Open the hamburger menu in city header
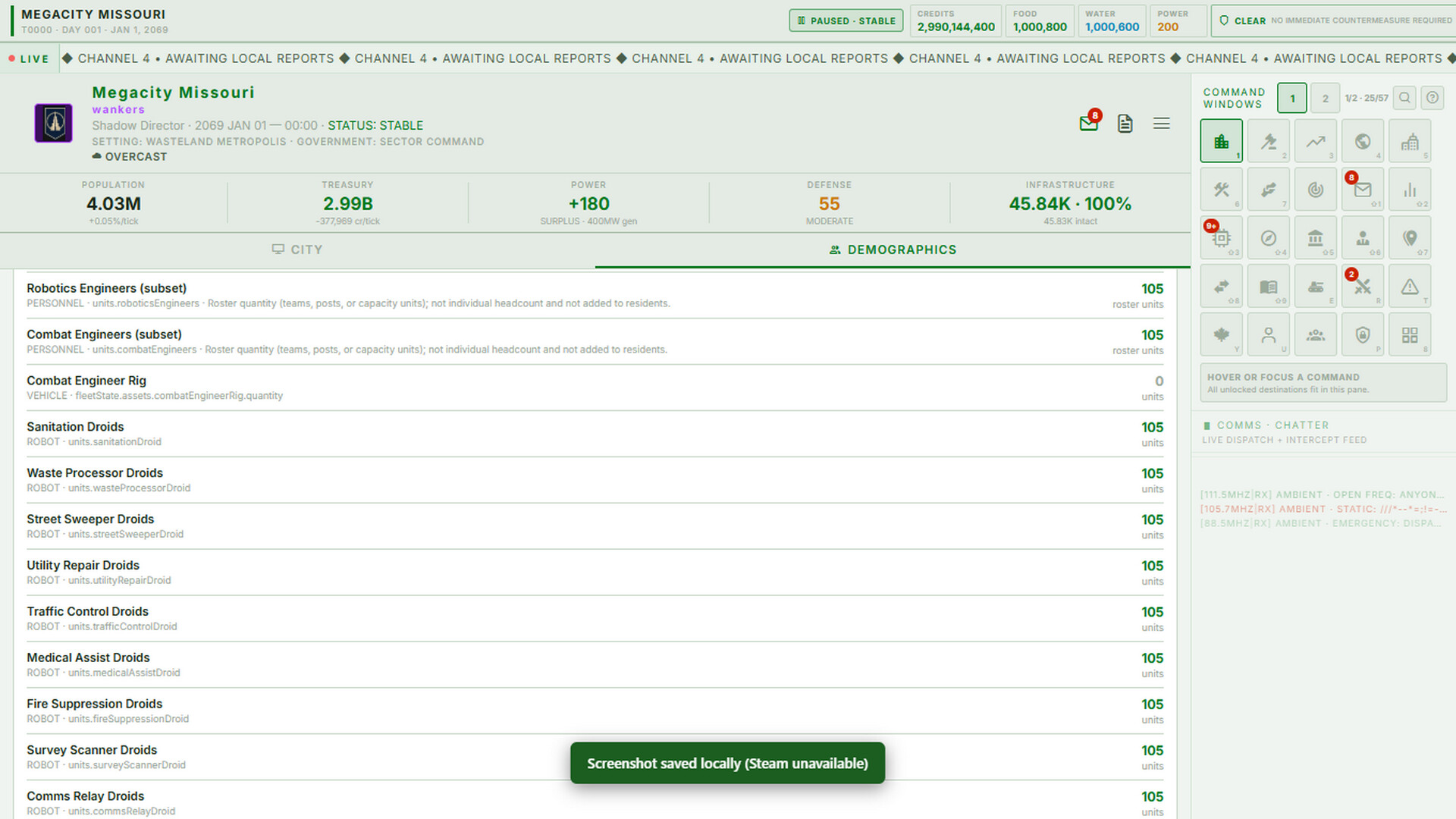Viewport: 1456px width, 819px height. [1161, 124]
